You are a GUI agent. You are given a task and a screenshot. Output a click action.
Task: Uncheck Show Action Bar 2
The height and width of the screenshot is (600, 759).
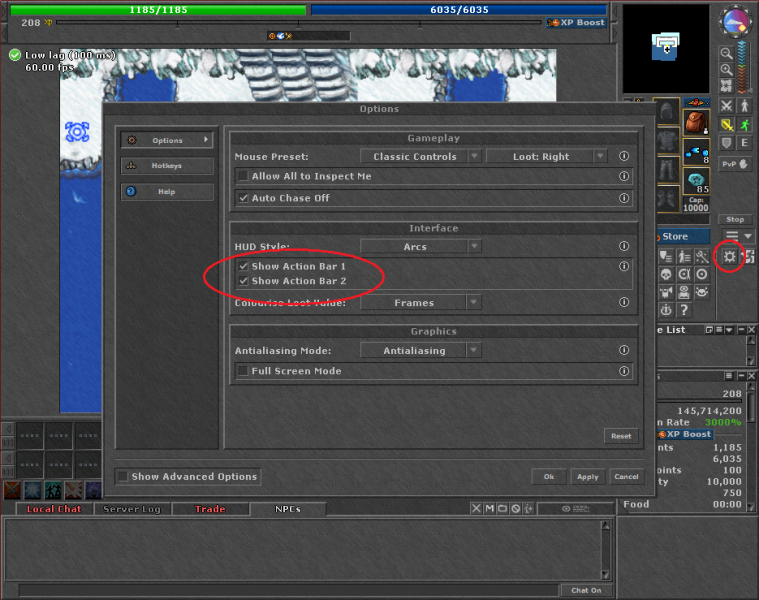pos(243,281)
